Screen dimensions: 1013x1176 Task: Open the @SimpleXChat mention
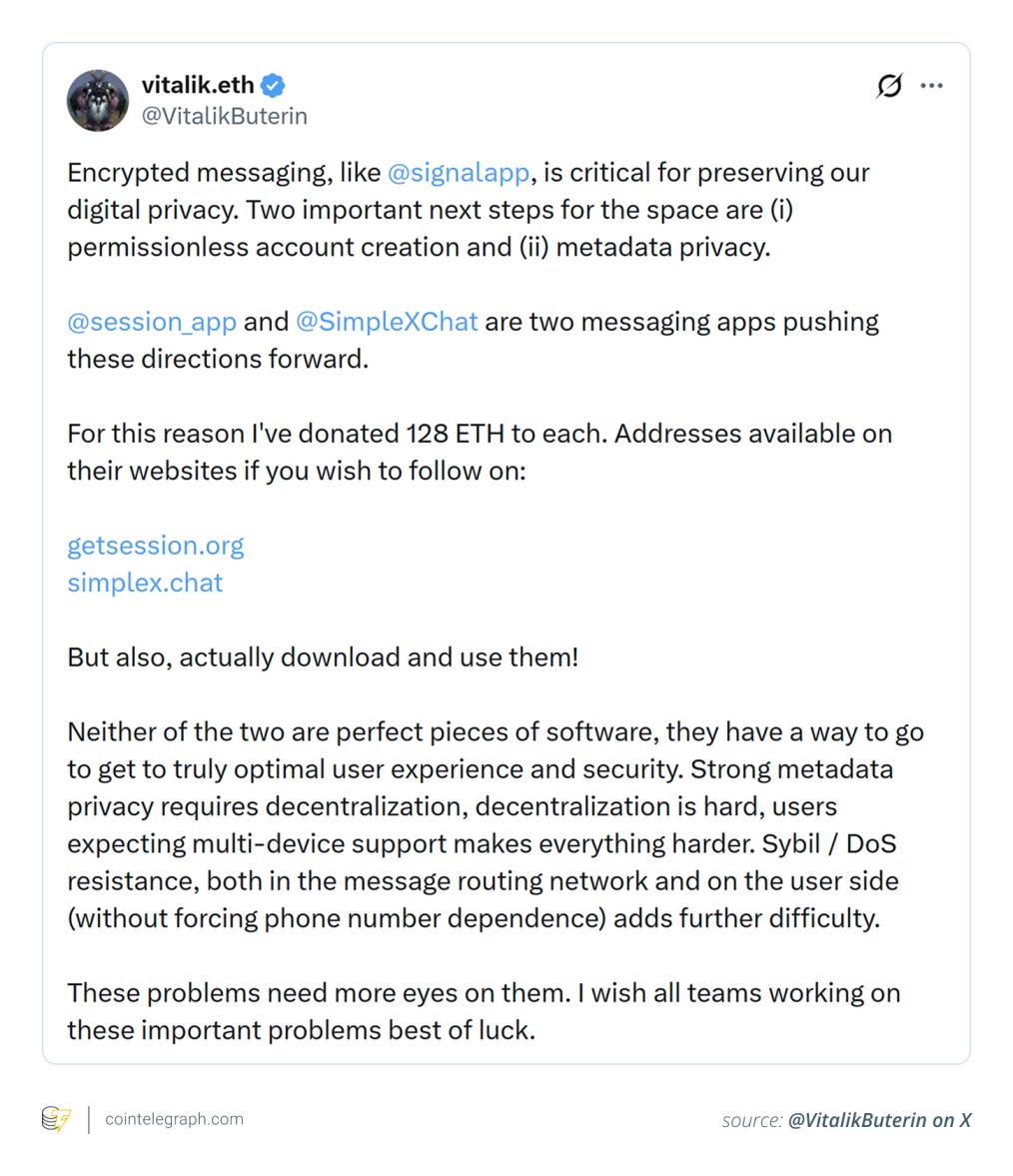coord(387,322)
